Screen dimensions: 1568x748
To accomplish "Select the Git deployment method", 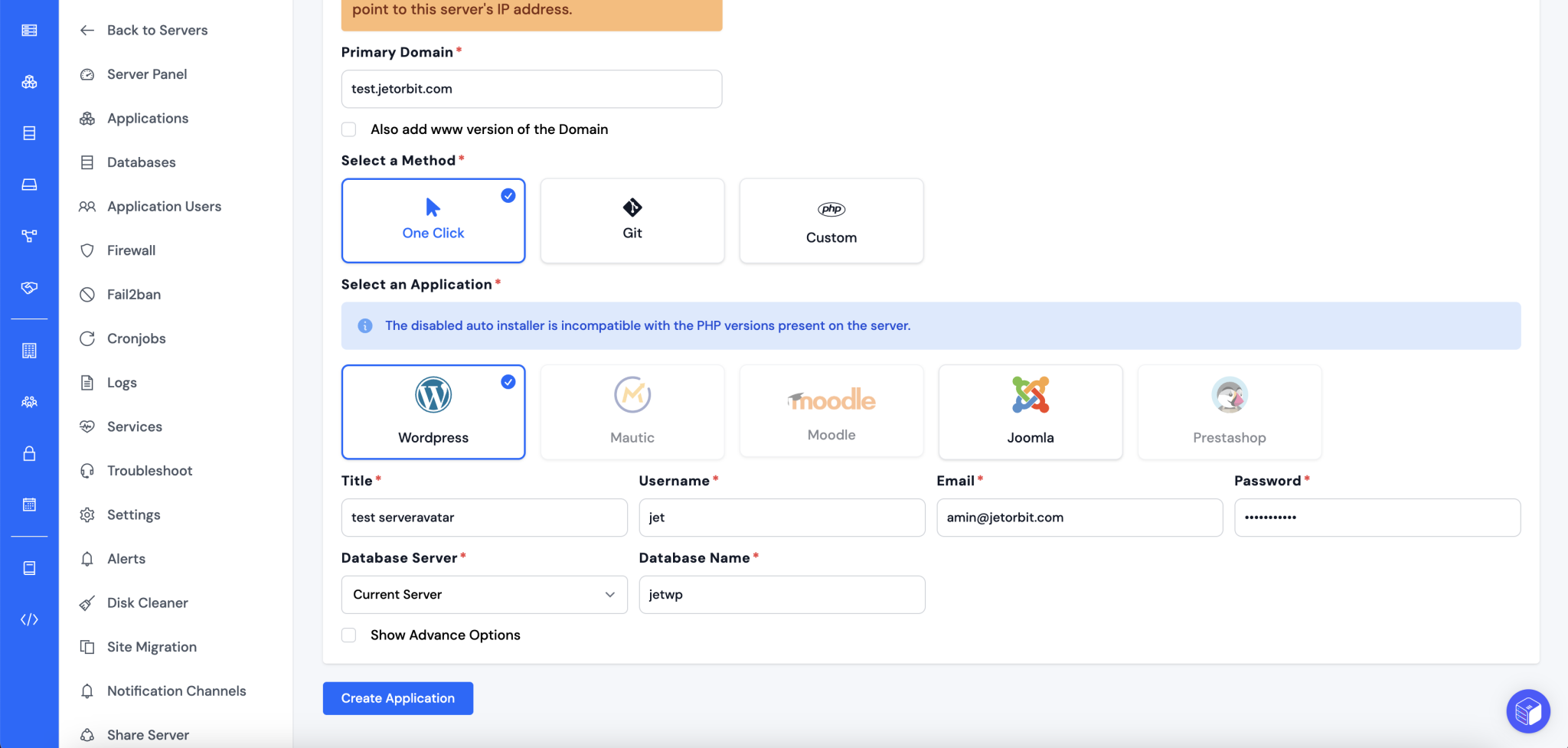I will pos(632,220).
